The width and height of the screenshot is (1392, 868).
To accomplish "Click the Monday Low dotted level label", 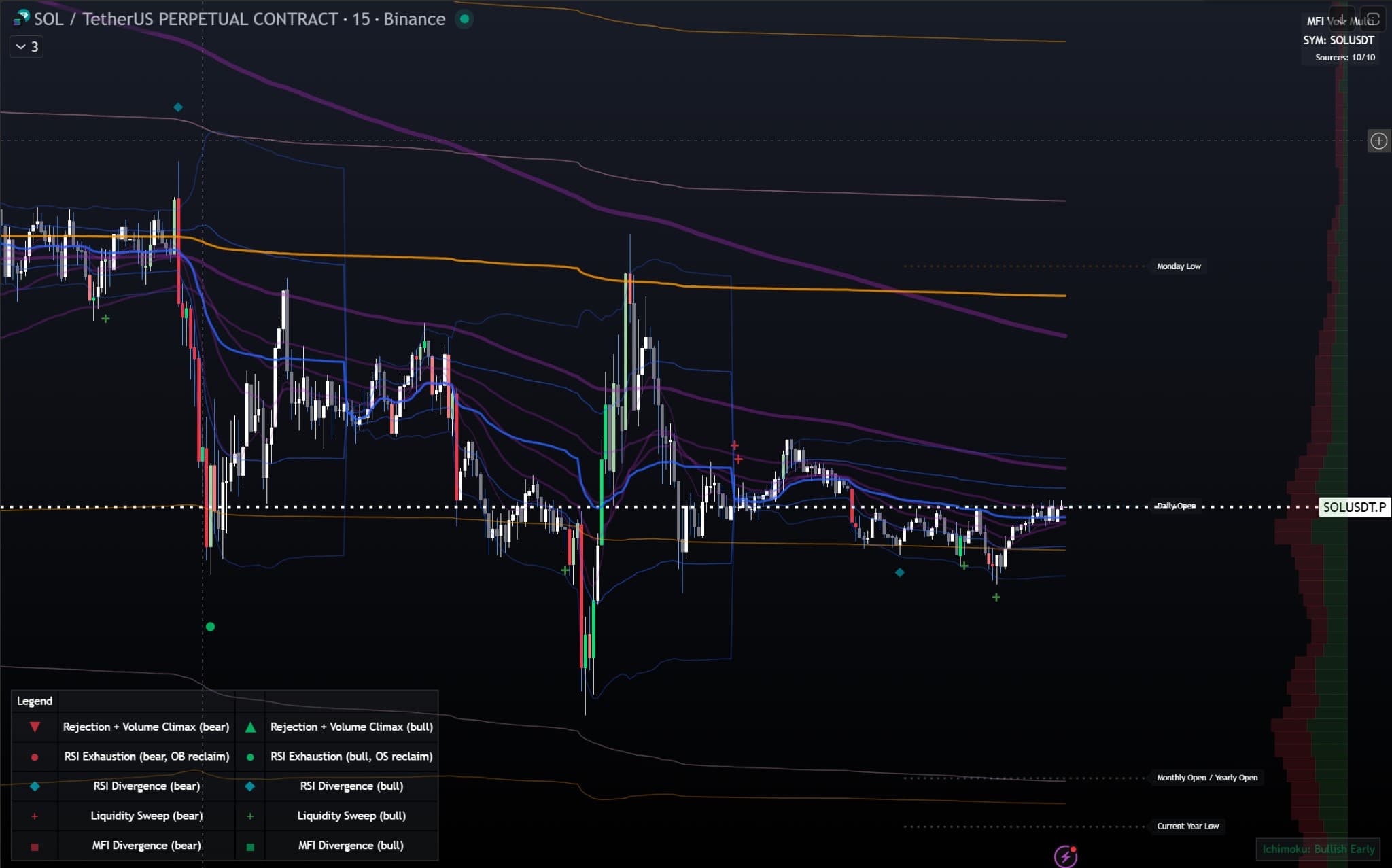I will click(1179, 266).
